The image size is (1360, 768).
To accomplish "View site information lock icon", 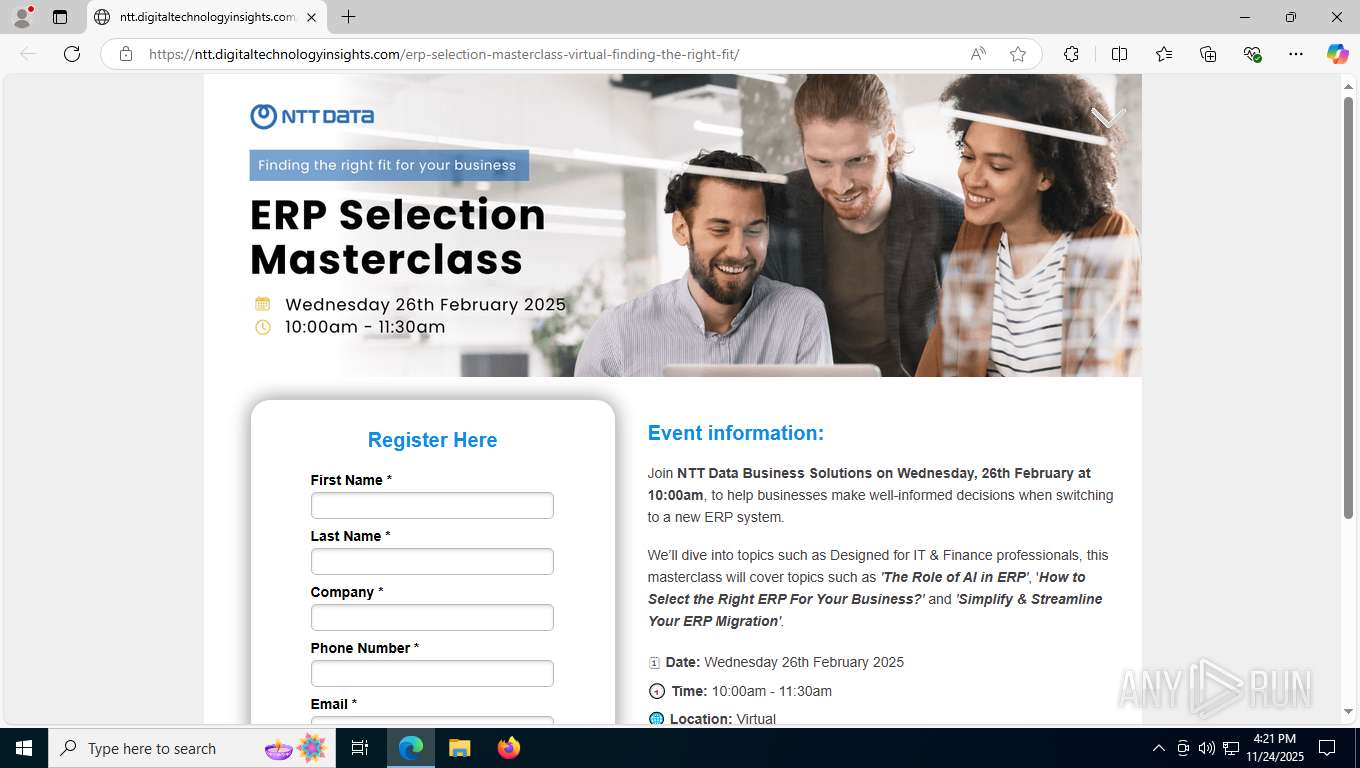I will pyautogui.click(x=126, y=54).
